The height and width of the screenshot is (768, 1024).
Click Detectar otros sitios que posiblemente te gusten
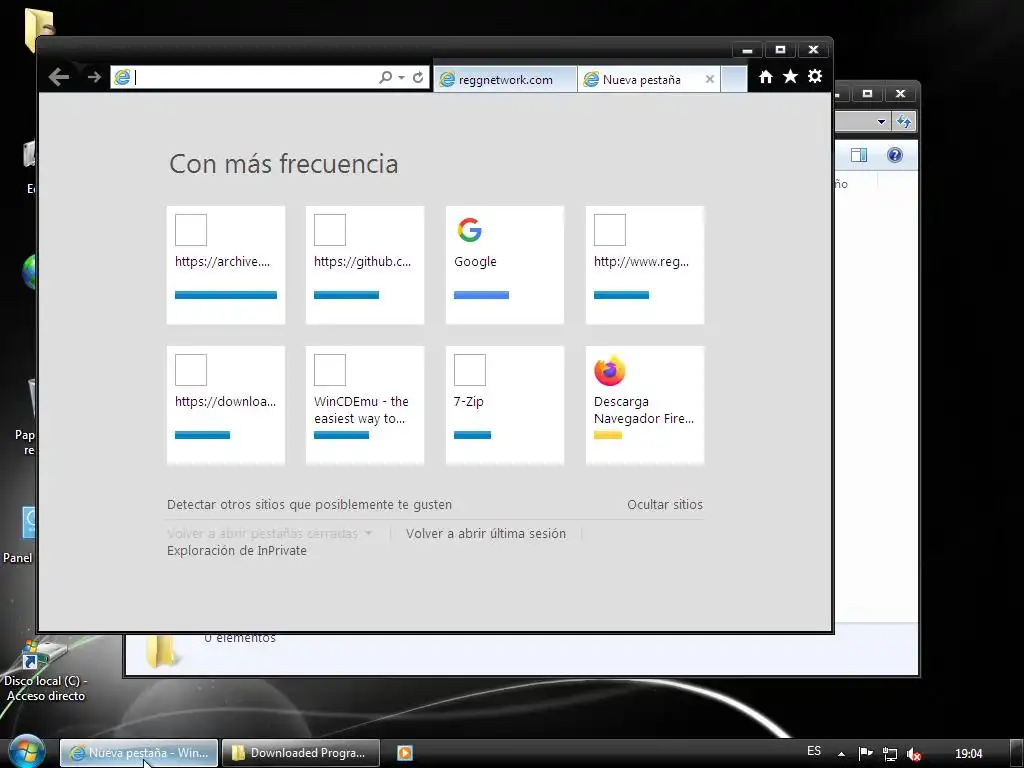pos(310,505)
